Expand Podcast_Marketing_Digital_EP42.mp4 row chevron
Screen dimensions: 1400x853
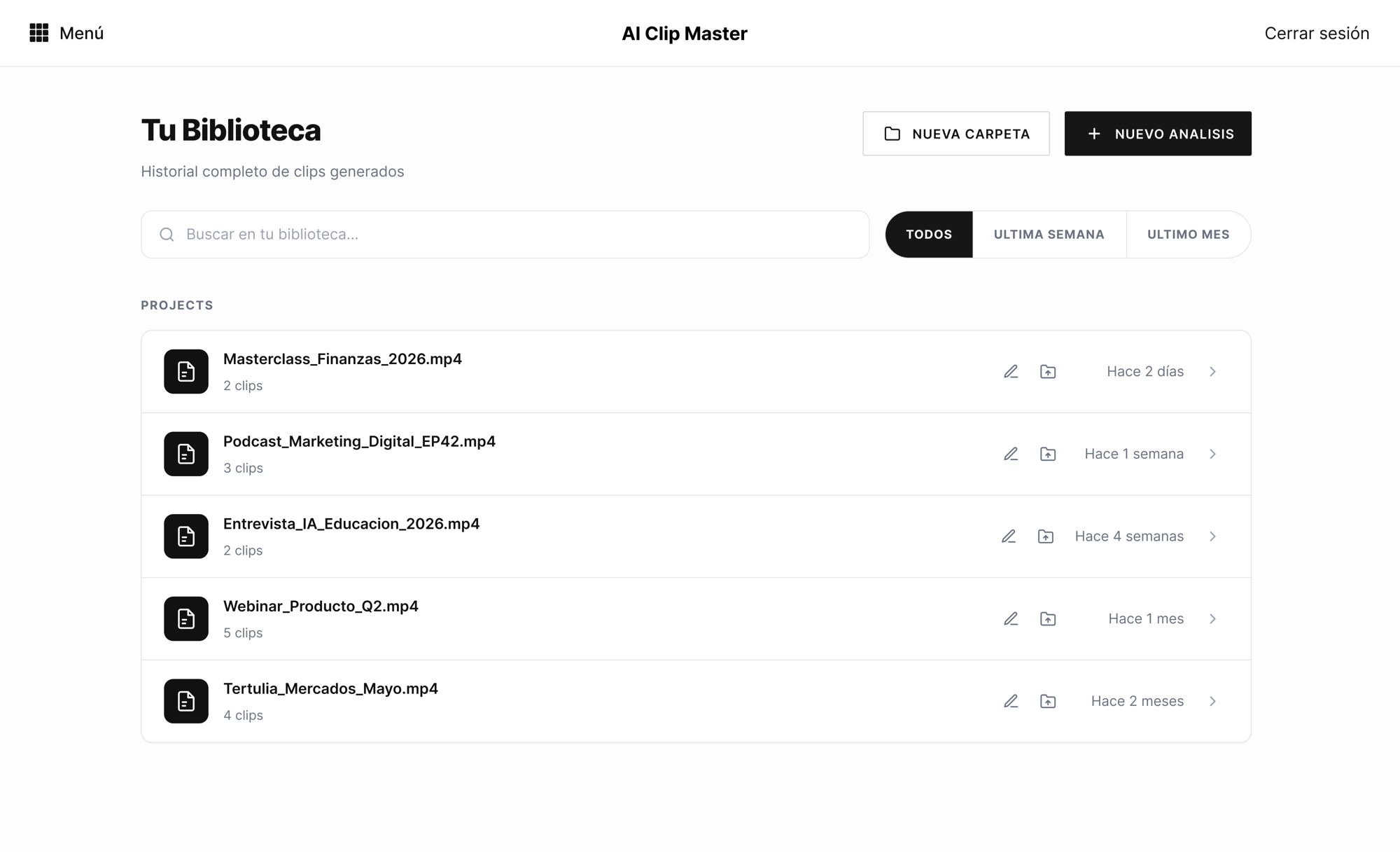tap(1213, 454)
